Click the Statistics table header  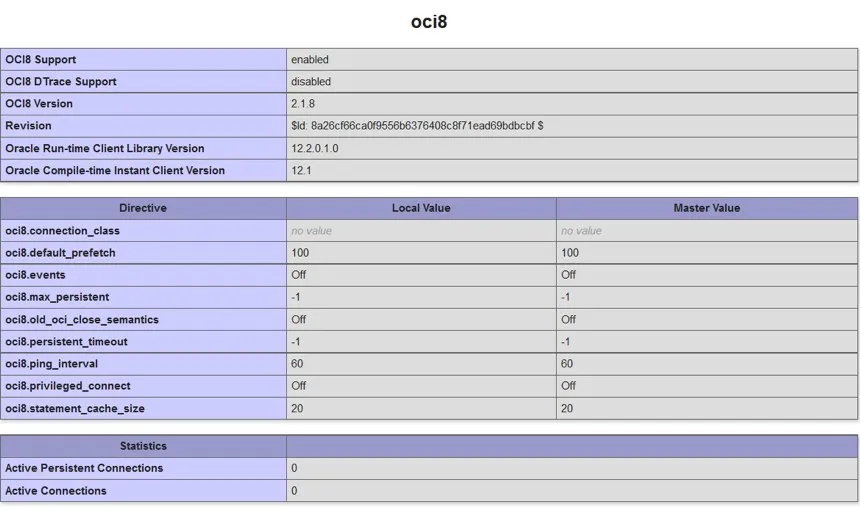[143, 446]
